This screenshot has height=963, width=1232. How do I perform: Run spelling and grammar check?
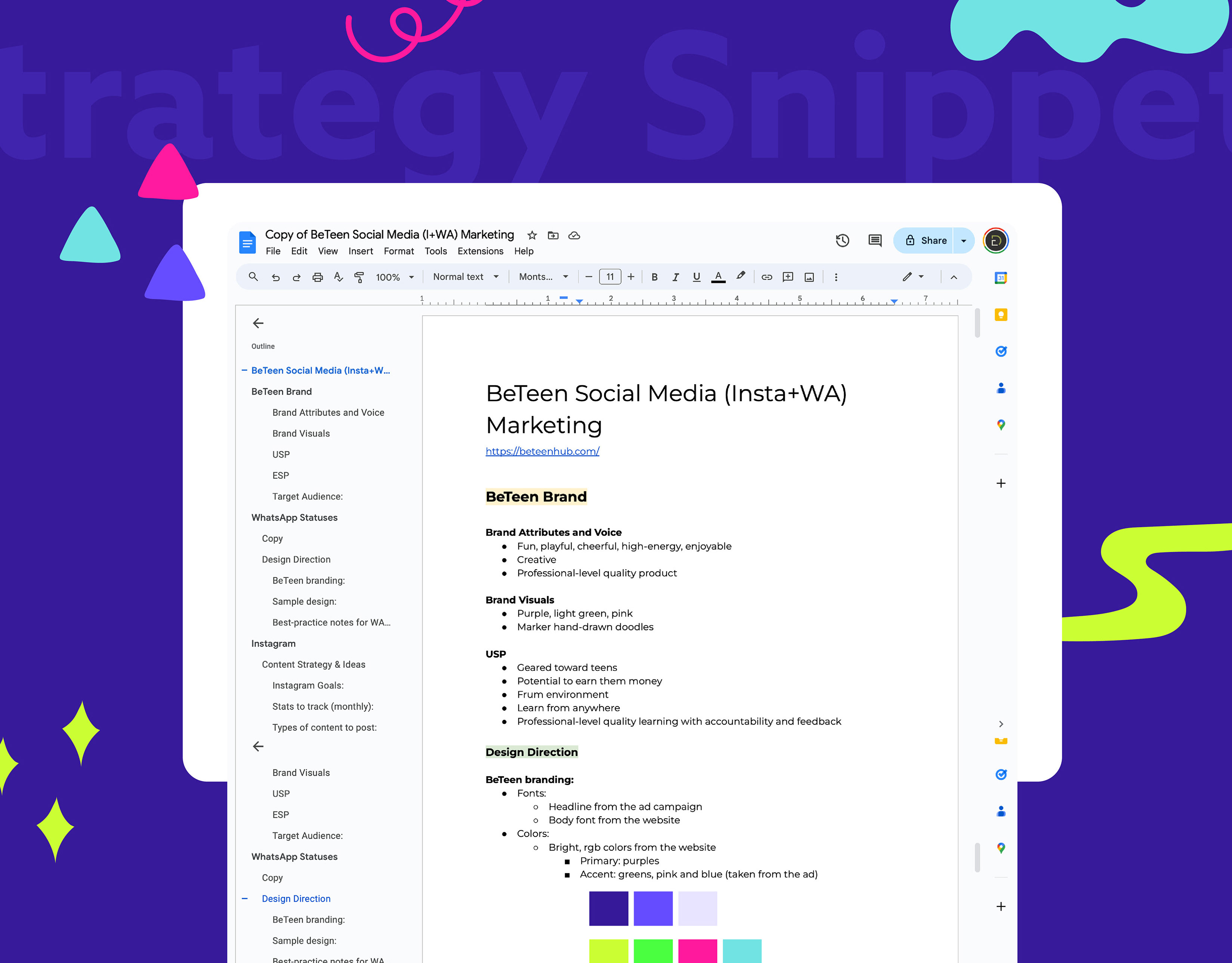tap(338, 277)
